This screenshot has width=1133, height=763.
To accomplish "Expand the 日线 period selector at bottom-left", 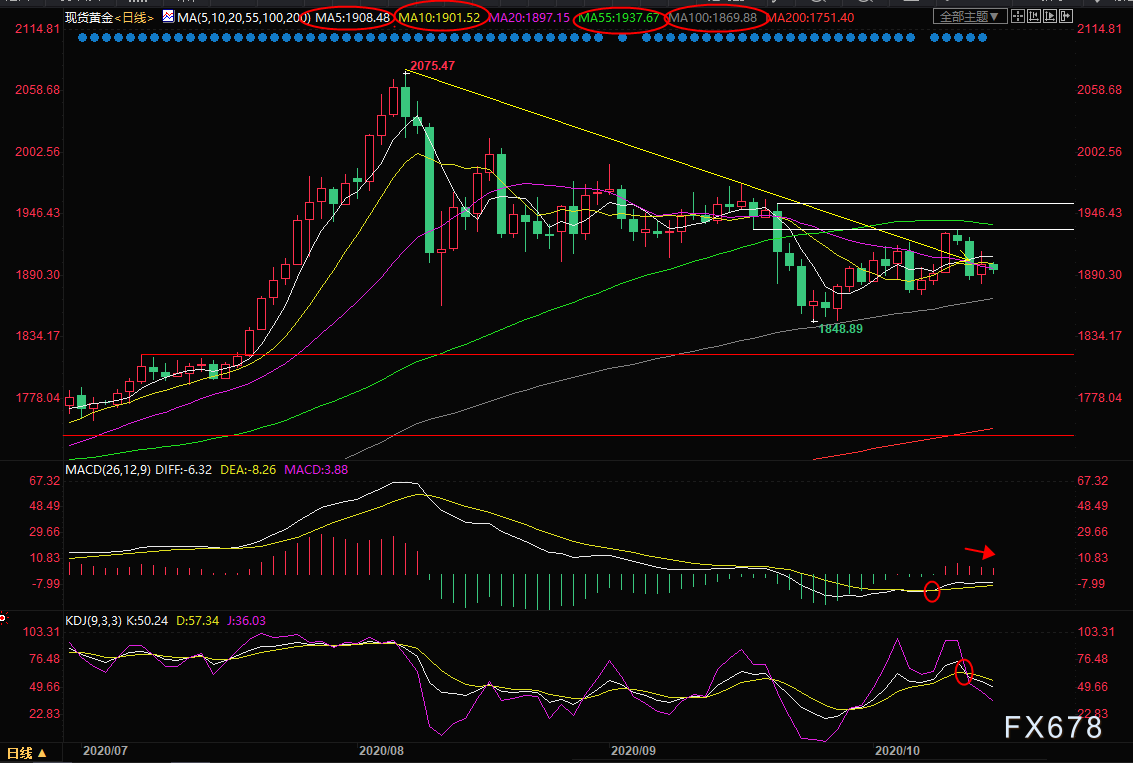I will pos(26,752).
